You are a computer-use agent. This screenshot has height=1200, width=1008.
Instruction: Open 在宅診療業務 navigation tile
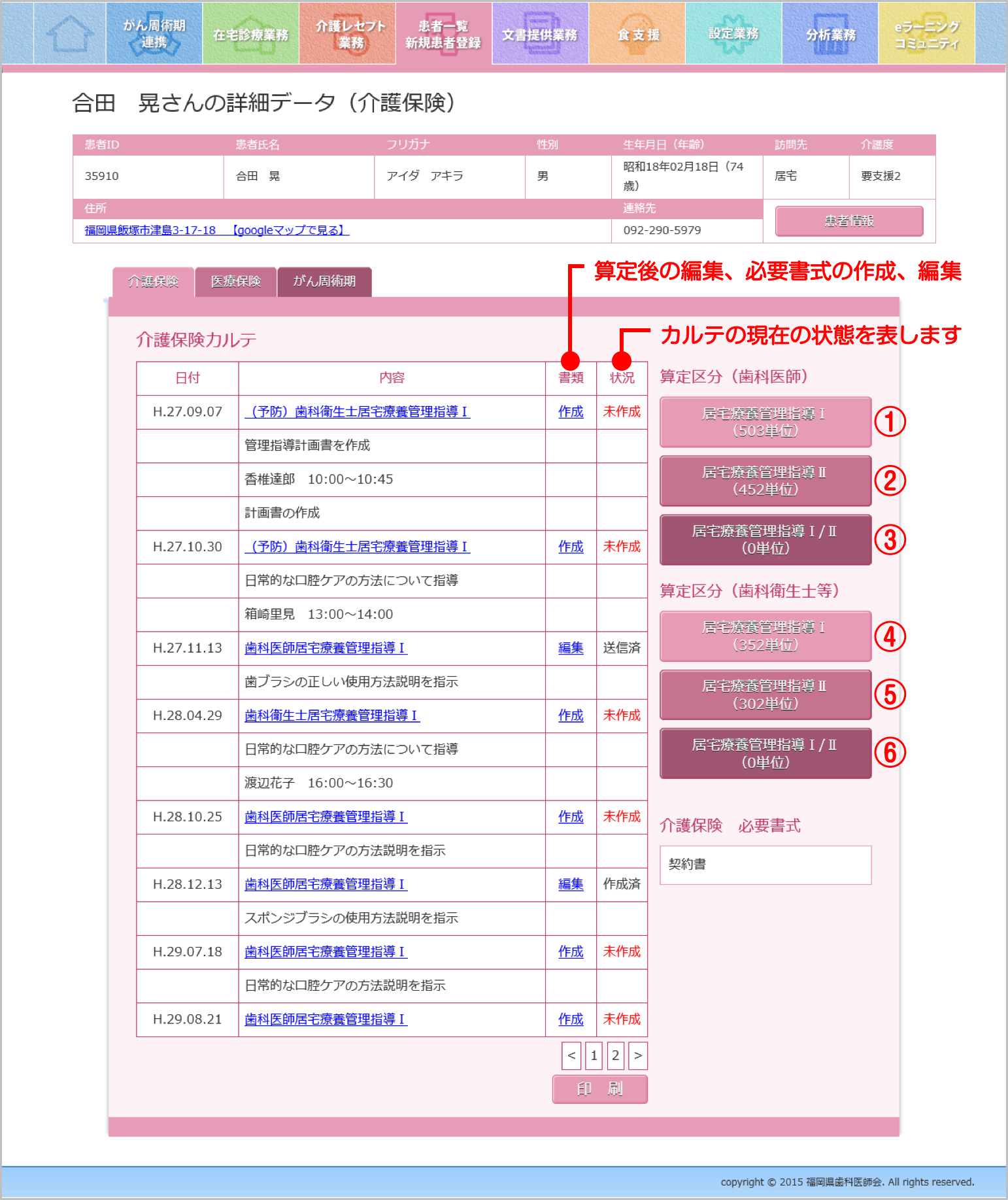tap(251, 33)
